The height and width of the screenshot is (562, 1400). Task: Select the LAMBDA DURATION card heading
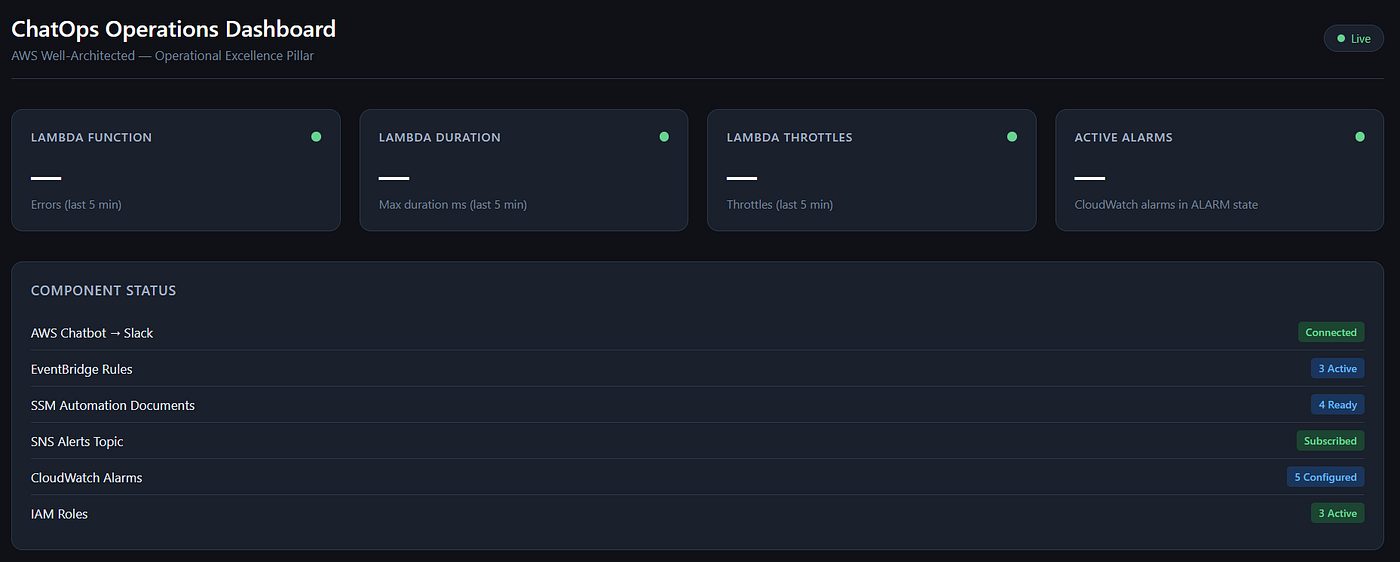tap(439, 138)
